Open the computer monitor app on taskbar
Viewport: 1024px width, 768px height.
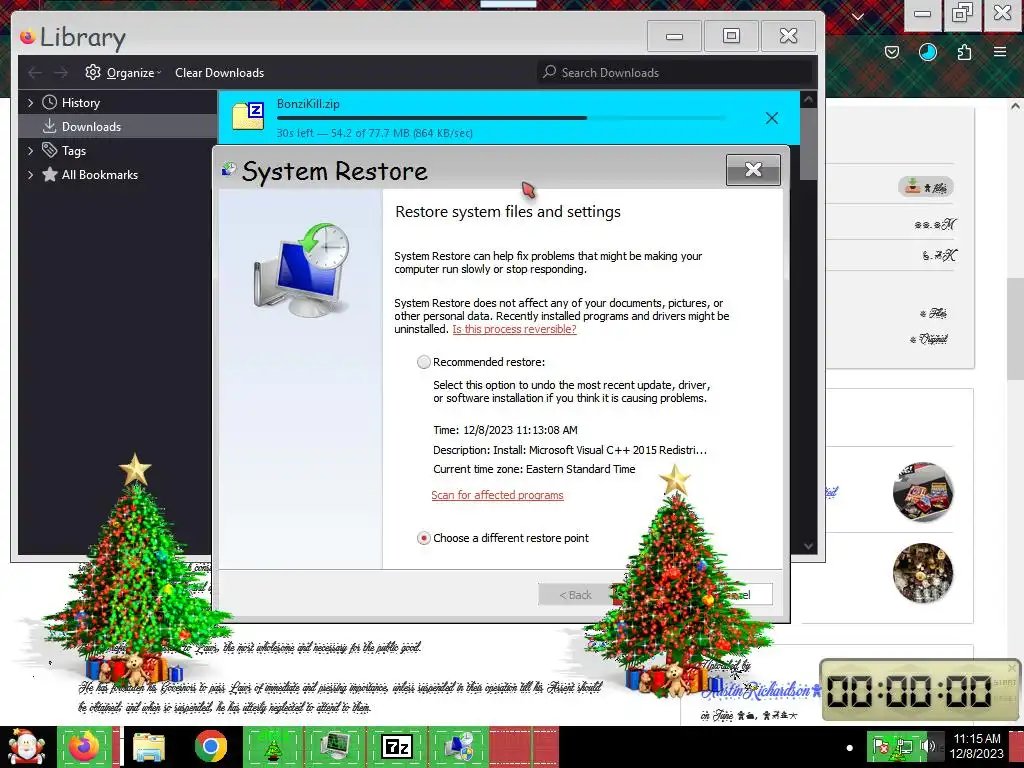point(335,746)
